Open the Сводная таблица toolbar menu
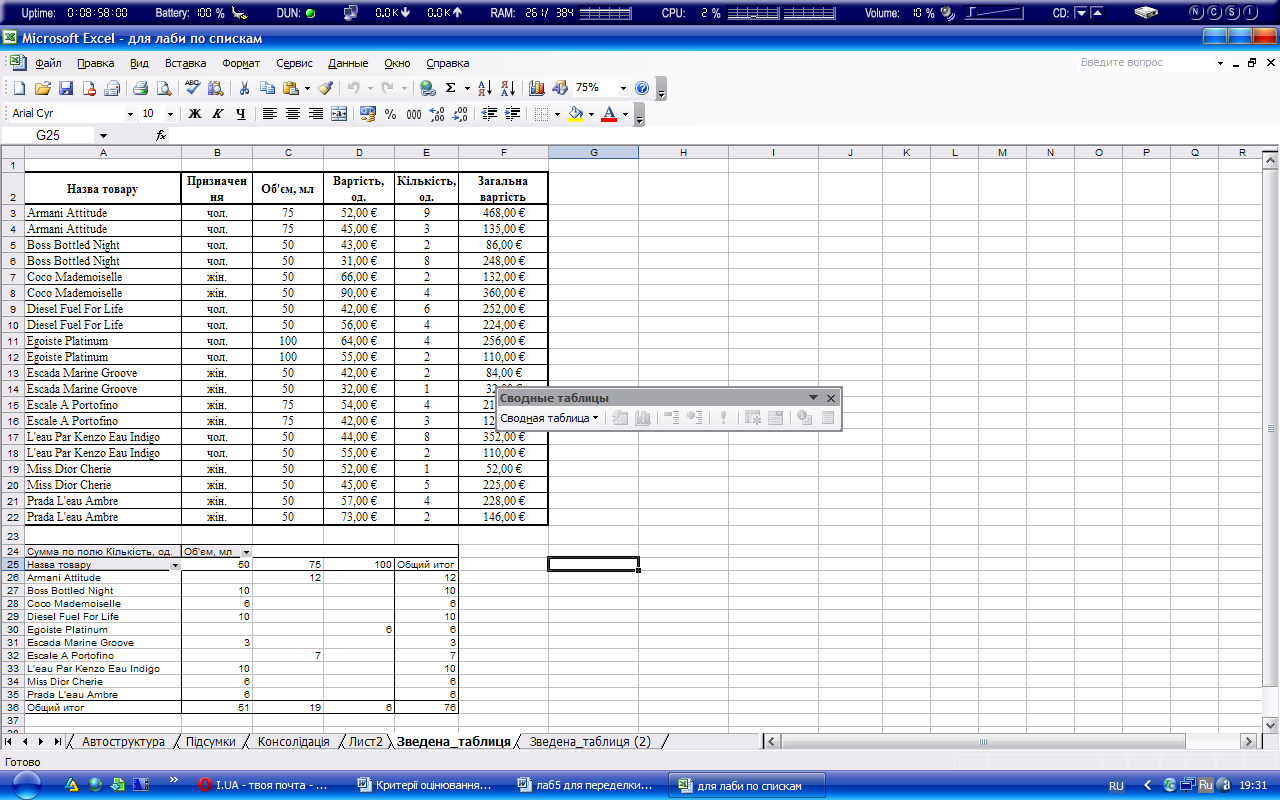Viewport: 1280px width, 800px height. pyautogui.click(x=549, y=418)
